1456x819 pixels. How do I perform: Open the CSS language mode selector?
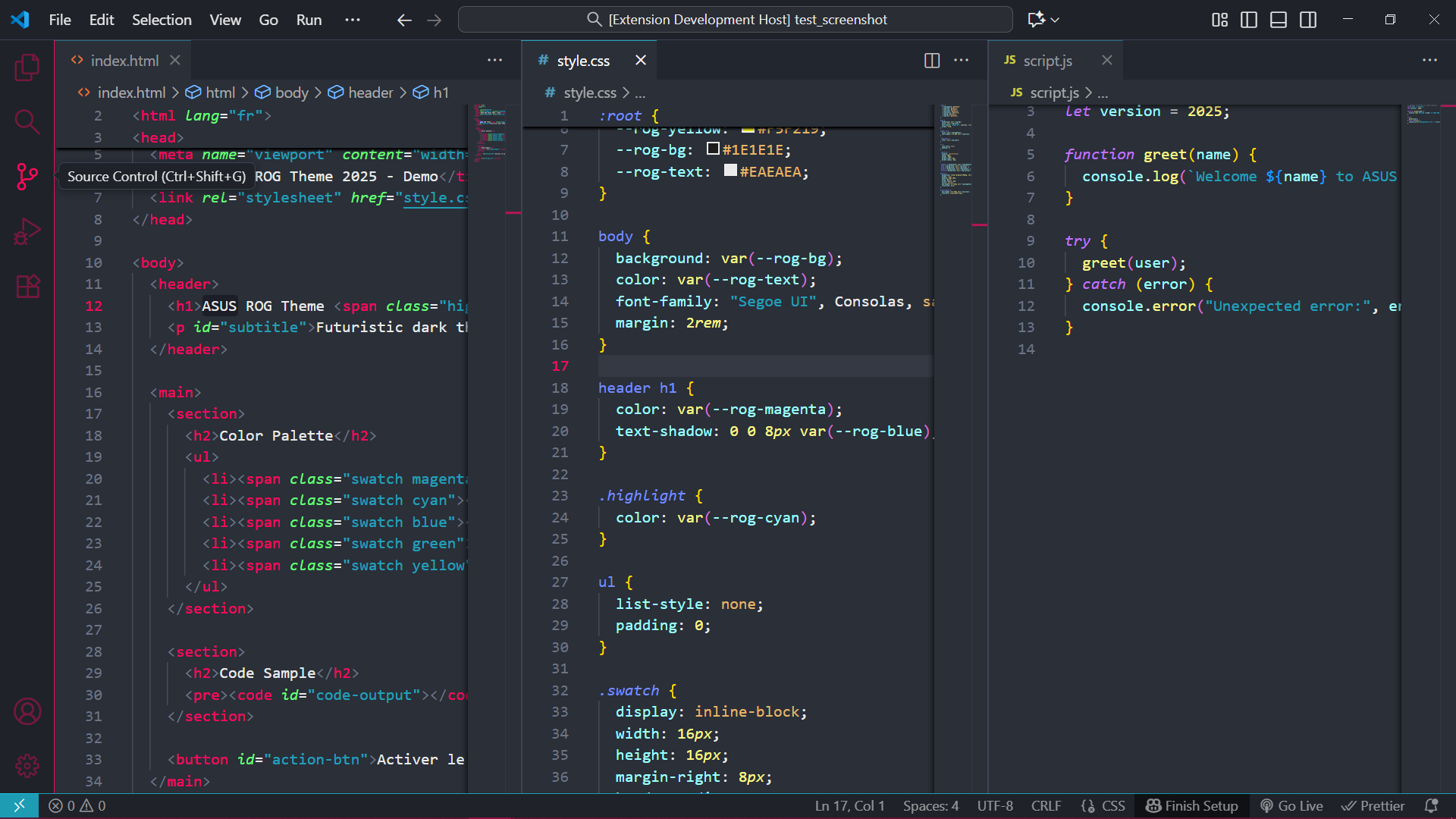[1112, 806]
